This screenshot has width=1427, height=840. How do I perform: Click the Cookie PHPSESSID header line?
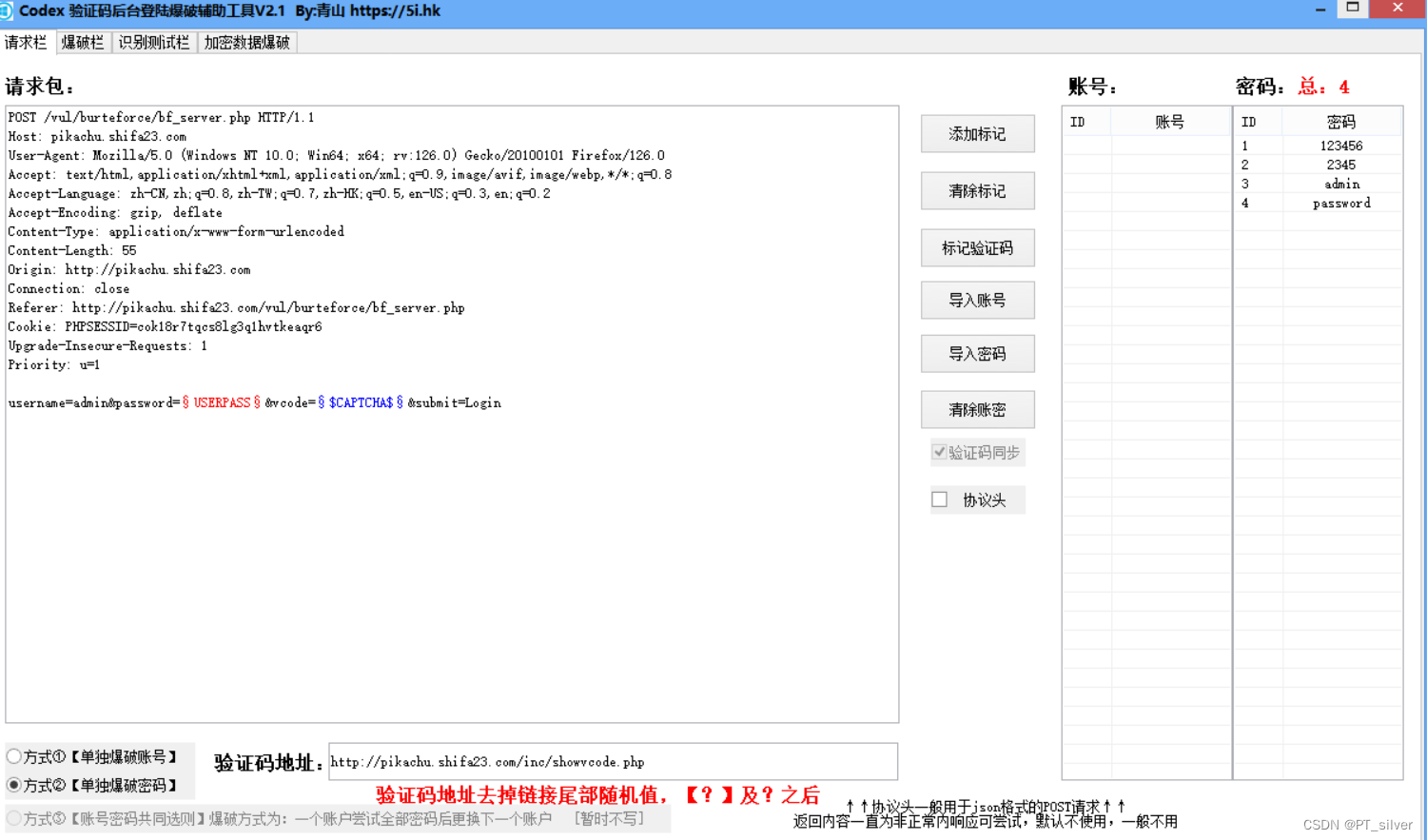click(165, 327)
